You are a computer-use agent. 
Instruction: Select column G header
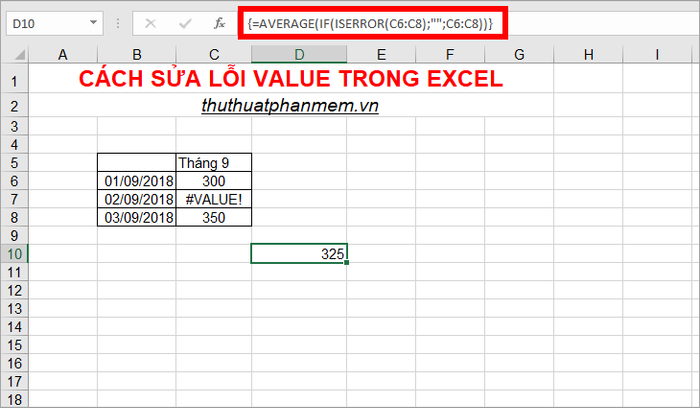pos(519,54)
